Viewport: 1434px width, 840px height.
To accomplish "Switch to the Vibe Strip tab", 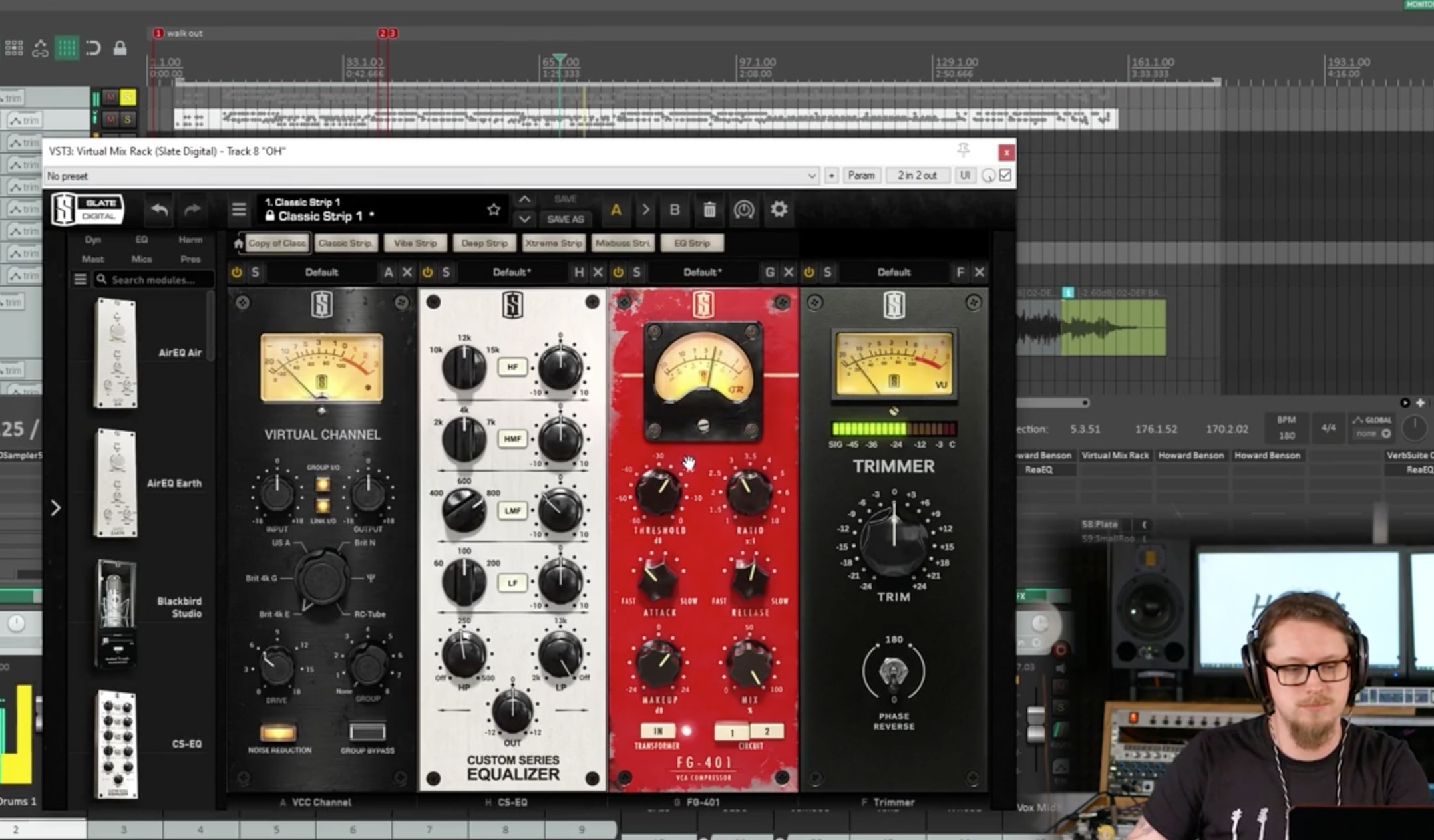I will tap(415, 242).
